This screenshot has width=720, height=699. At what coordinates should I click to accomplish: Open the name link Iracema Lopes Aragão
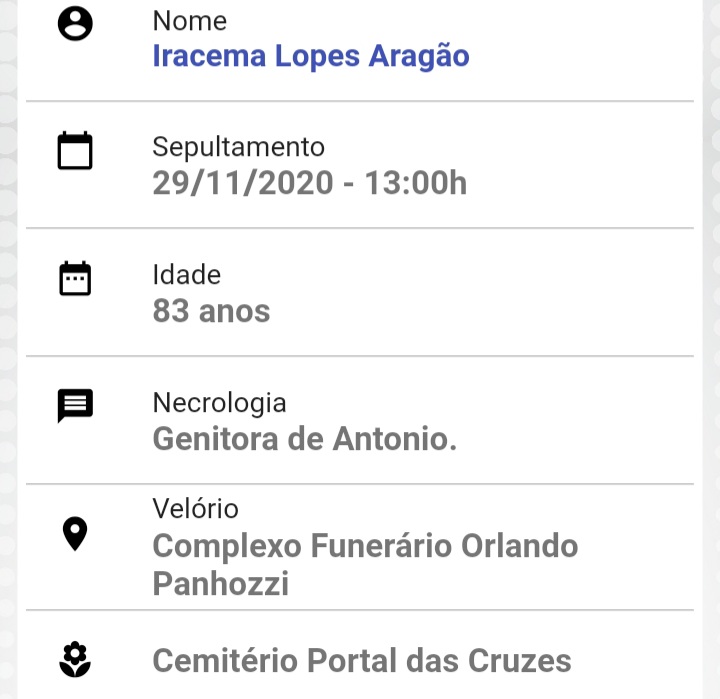point(311,57)
